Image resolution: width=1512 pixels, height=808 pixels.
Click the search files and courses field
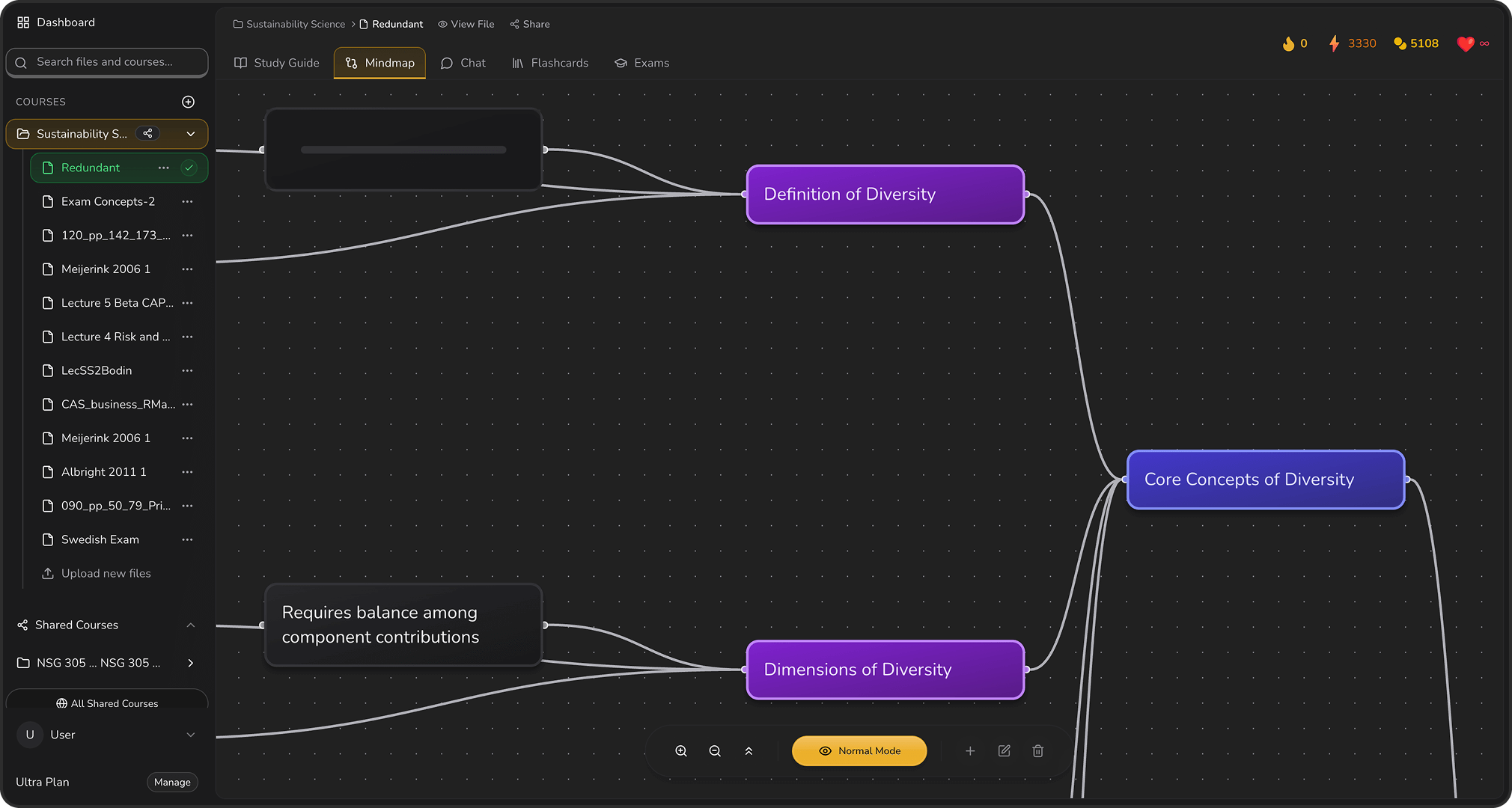tap(107, 62)
